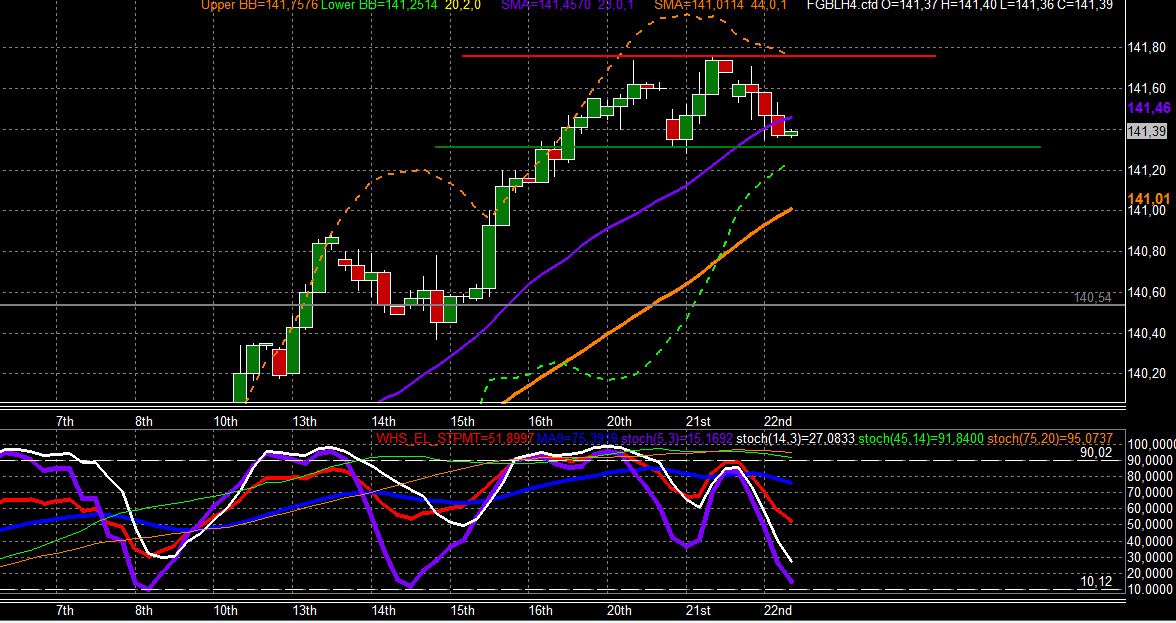Click the '141,00' price axis label
Viewport: 1176px width, 623px height.
tap(1147, 211)
